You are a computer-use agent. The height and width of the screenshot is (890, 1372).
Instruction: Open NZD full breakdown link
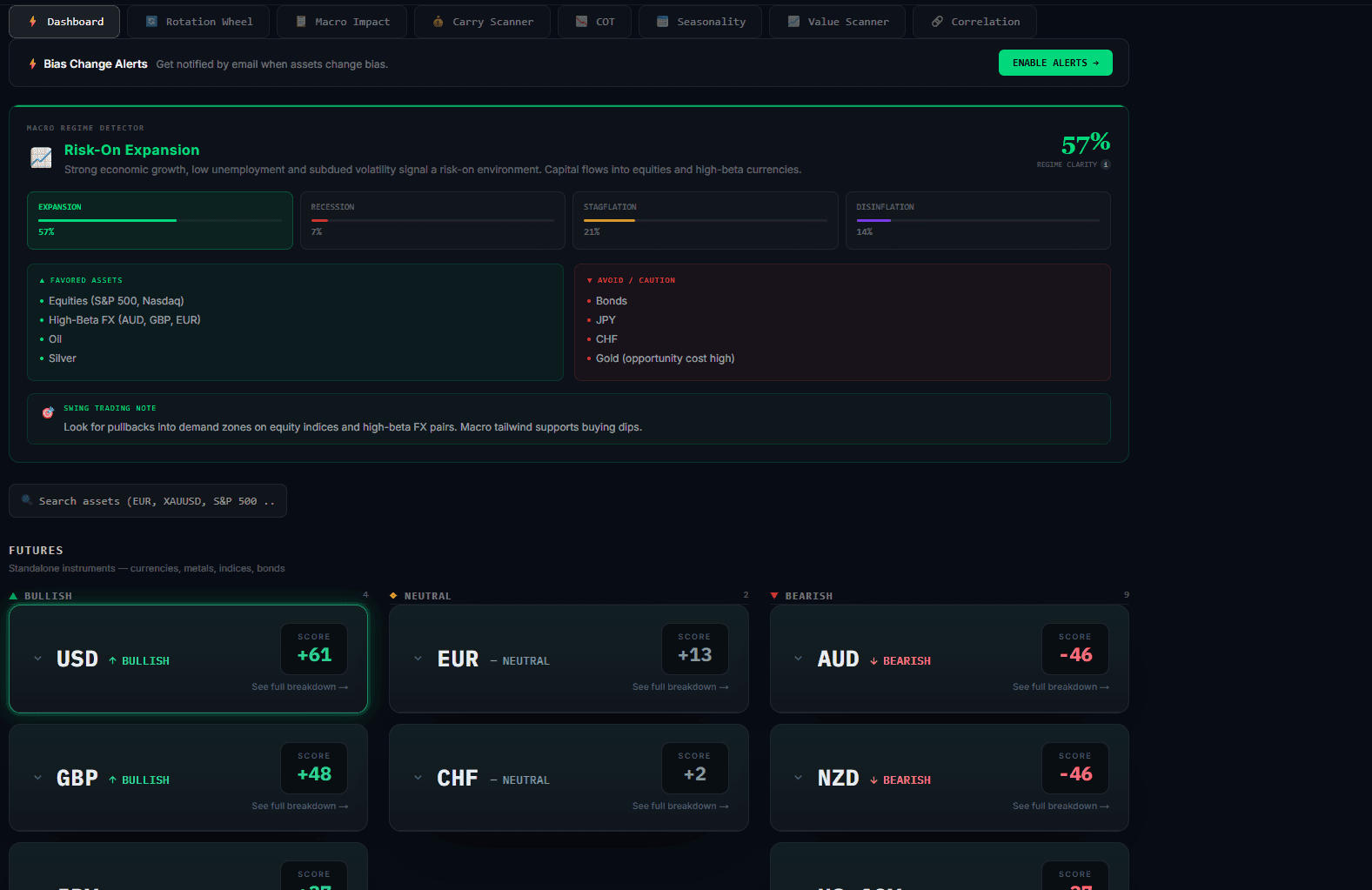[x=1061, y=806]
